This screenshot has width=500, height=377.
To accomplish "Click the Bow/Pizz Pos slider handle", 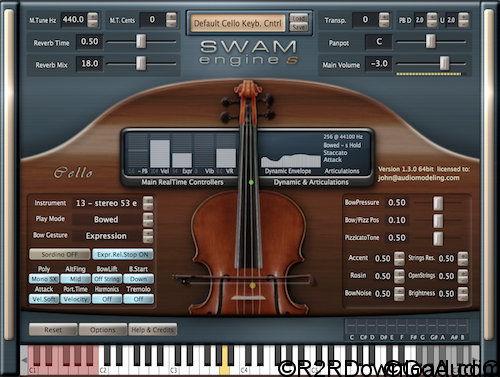I will 438,220.
